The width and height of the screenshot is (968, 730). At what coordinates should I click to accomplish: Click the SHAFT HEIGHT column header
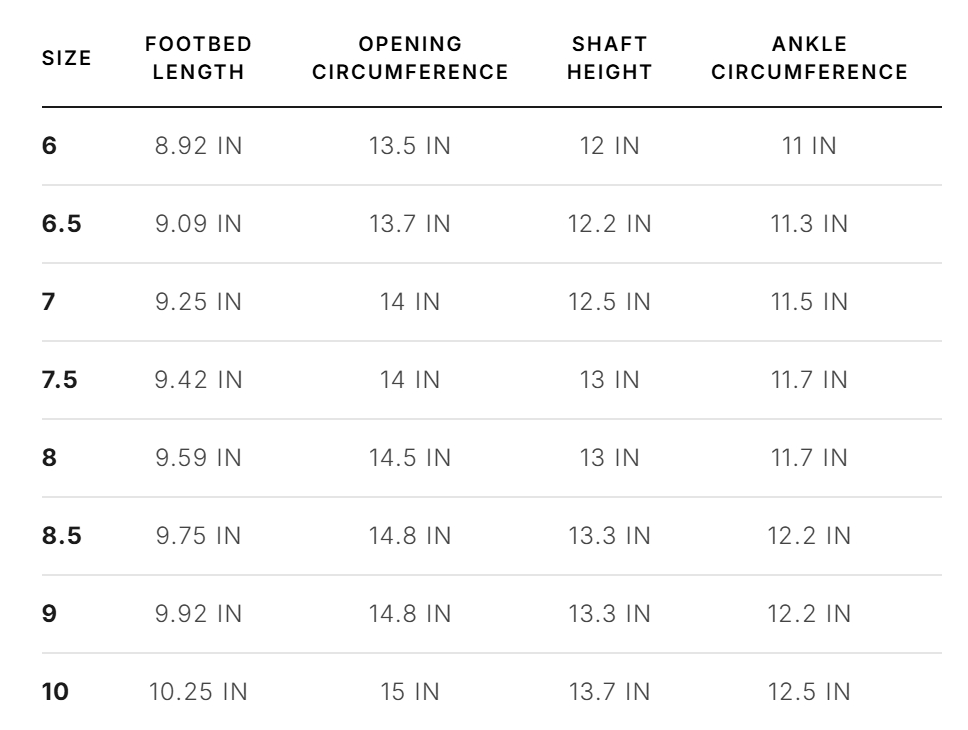click(609, 58)
